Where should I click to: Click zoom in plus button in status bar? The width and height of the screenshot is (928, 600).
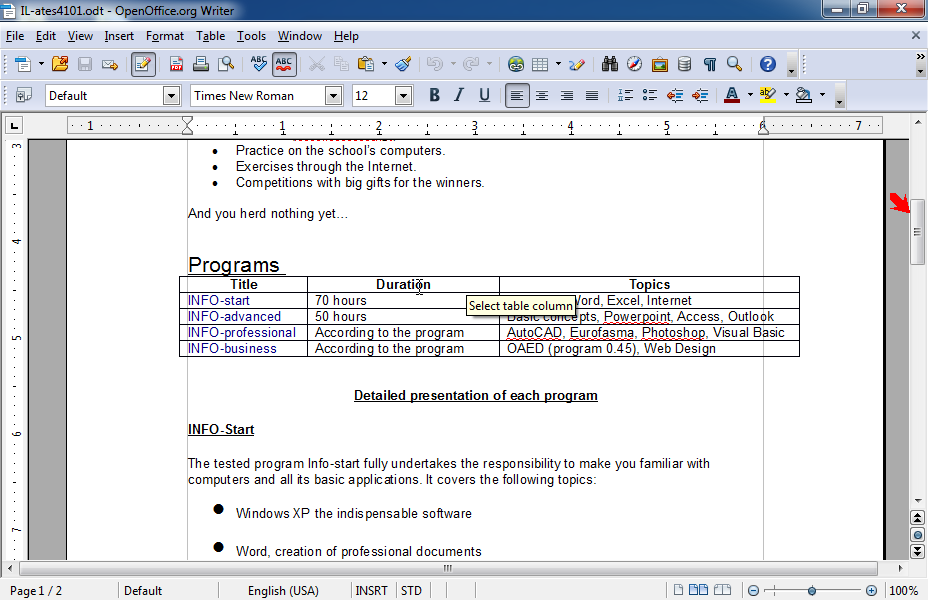(871, 591)
